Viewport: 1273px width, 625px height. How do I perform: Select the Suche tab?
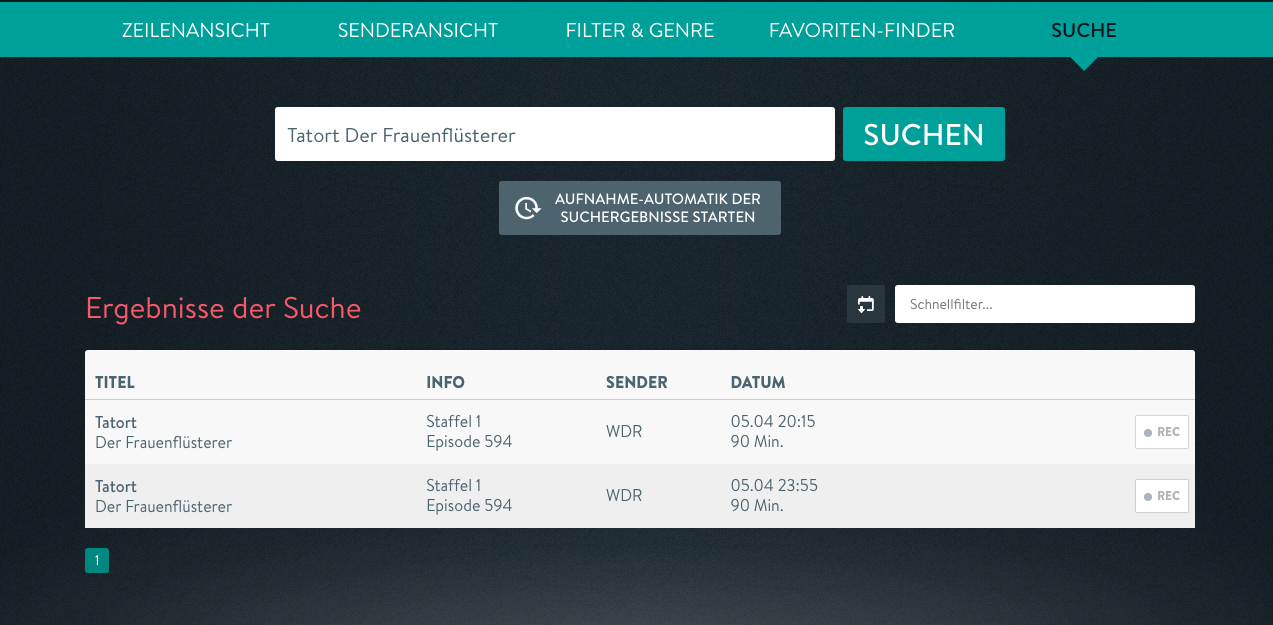tap(1084, 30)
